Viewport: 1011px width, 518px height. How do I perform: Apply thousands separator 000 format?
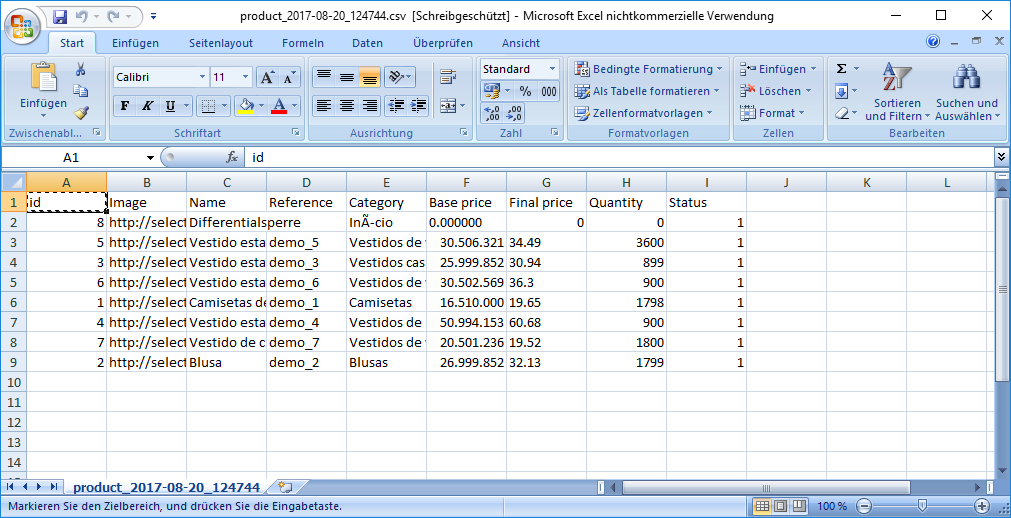548,91
